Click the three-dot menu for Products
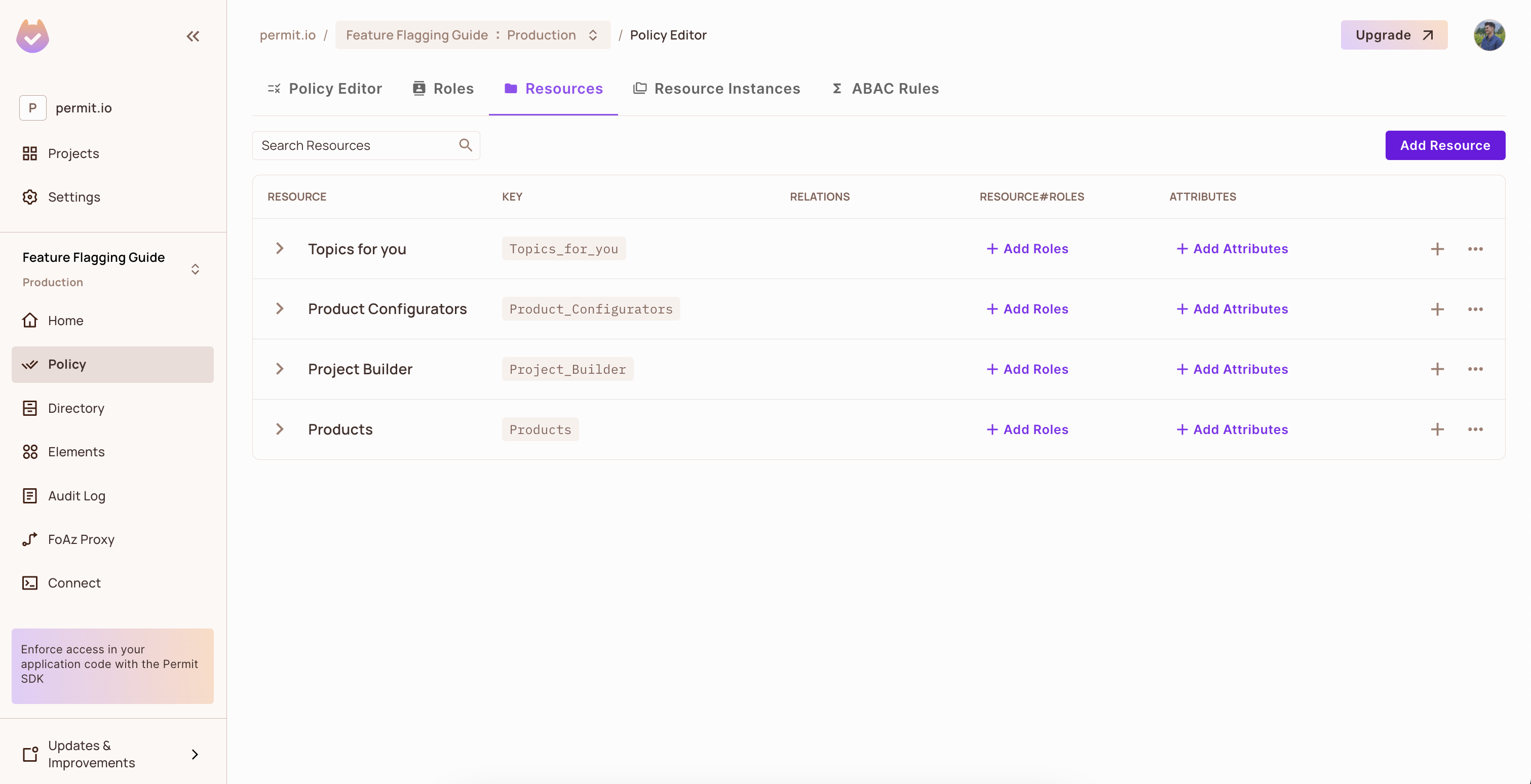Image resolution: width=1531 pixels, height=784 pixels. (x=1475, y=429)
